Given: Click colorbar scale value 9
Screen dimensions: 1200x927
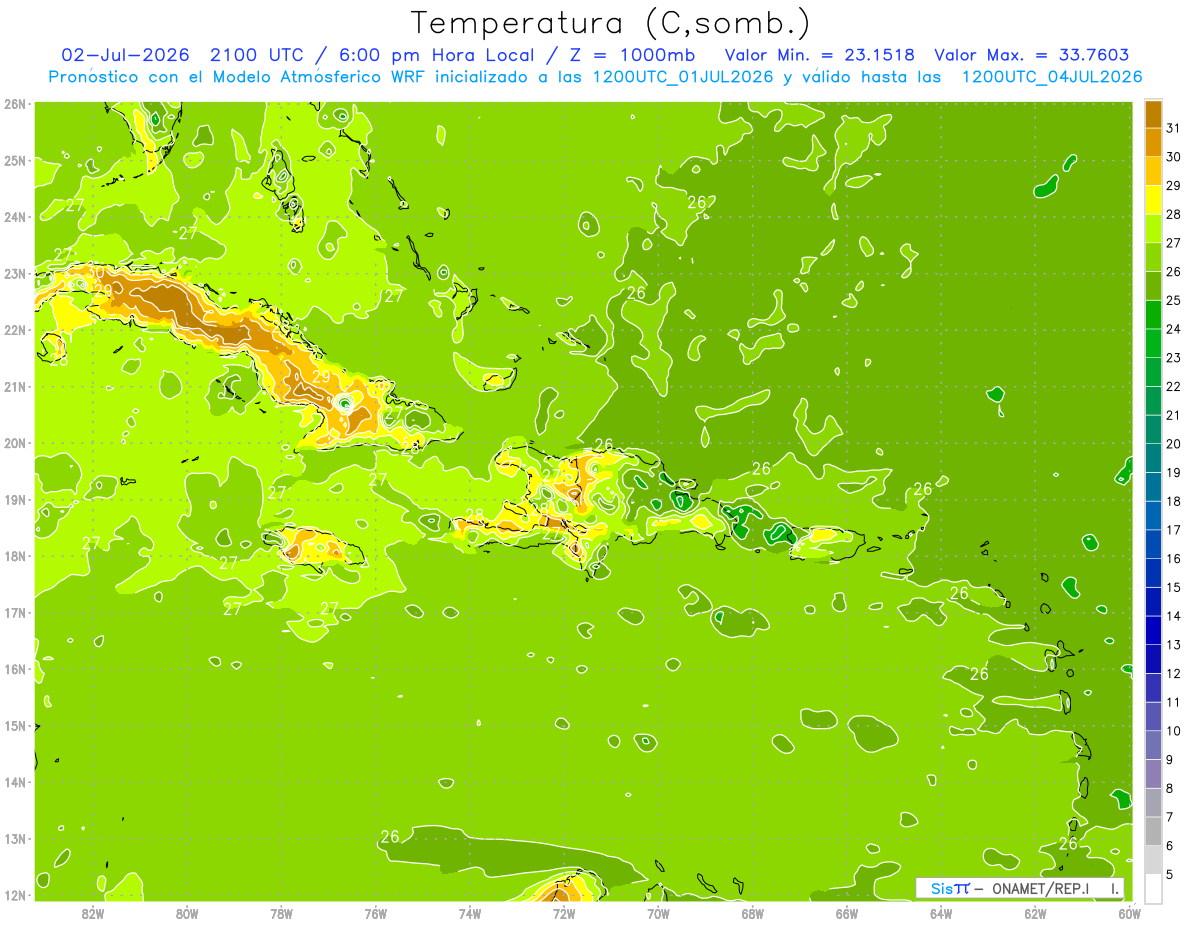Looking at the screenshot, I should (1170, 760).
